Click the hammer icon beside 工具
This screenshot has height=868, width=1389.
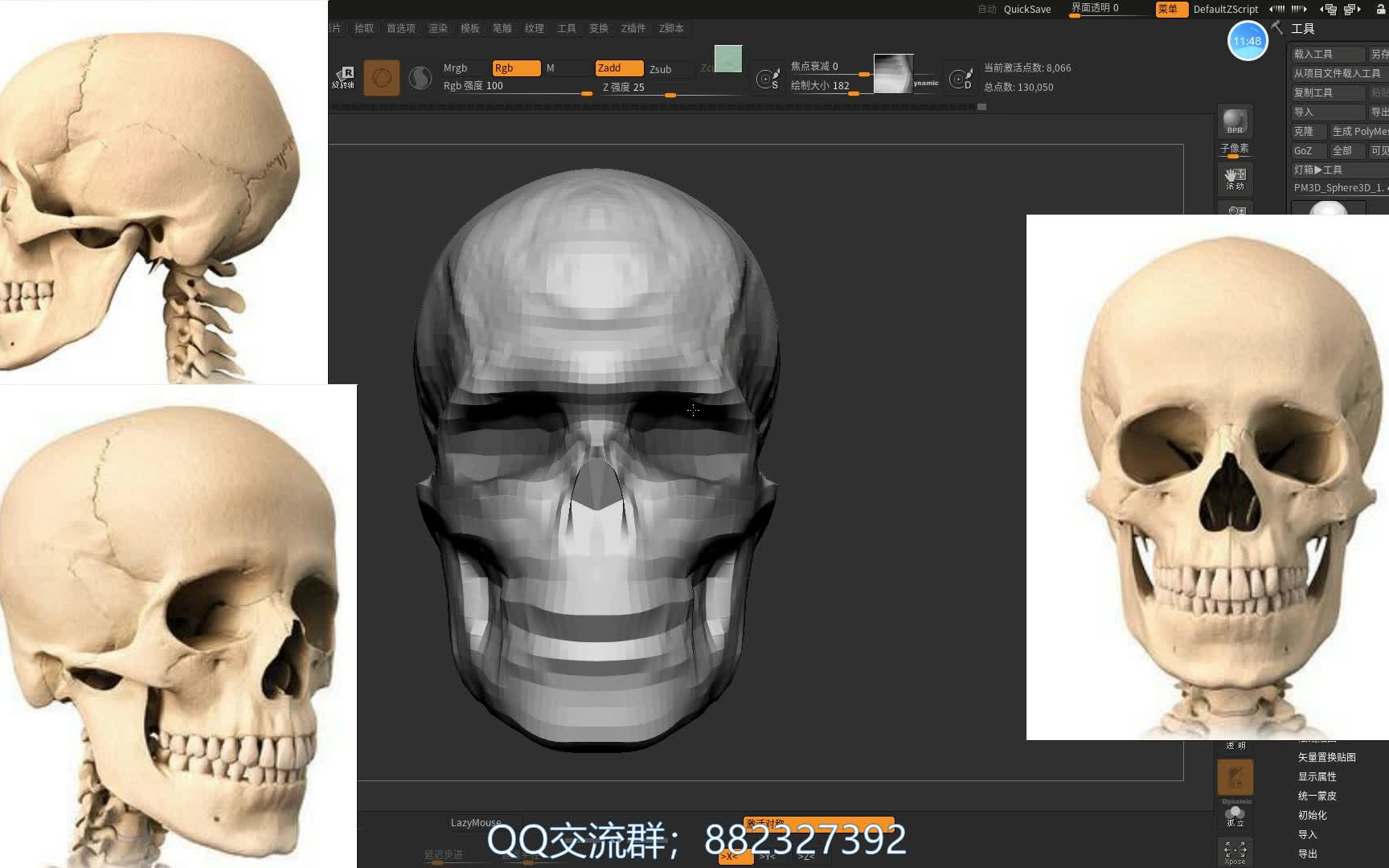coord(1277,28)
